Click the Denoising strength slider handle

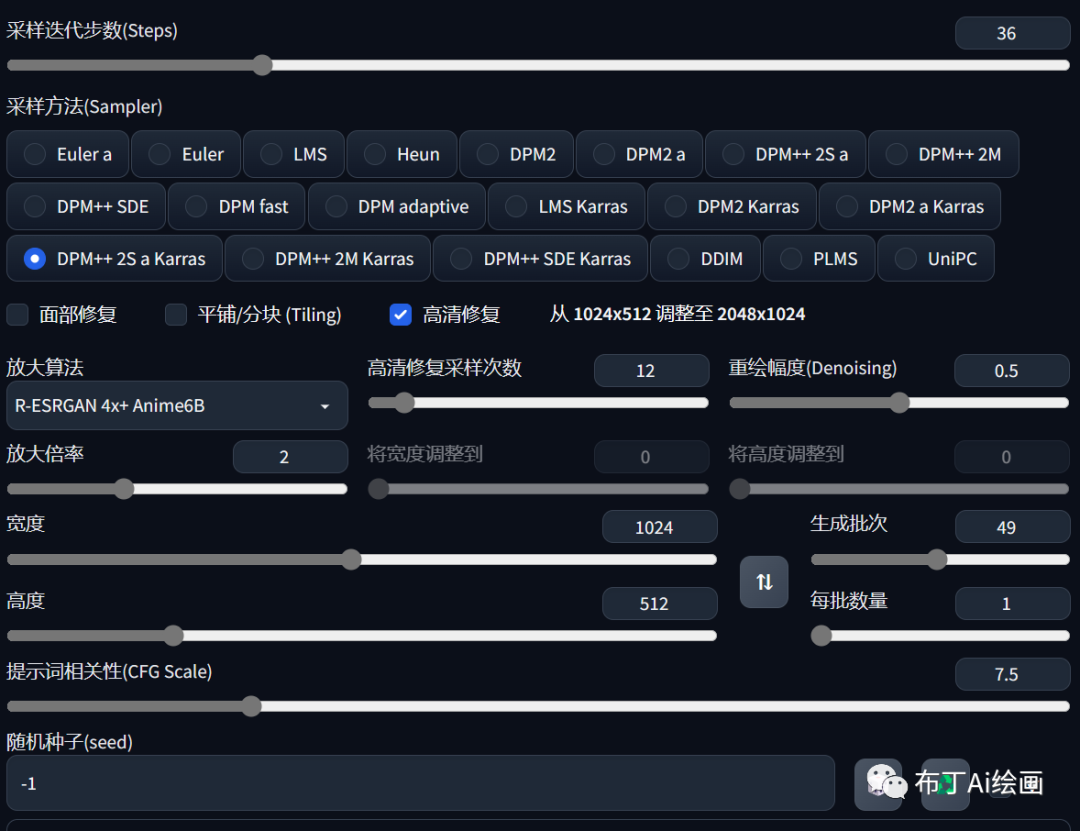point(899,403)
